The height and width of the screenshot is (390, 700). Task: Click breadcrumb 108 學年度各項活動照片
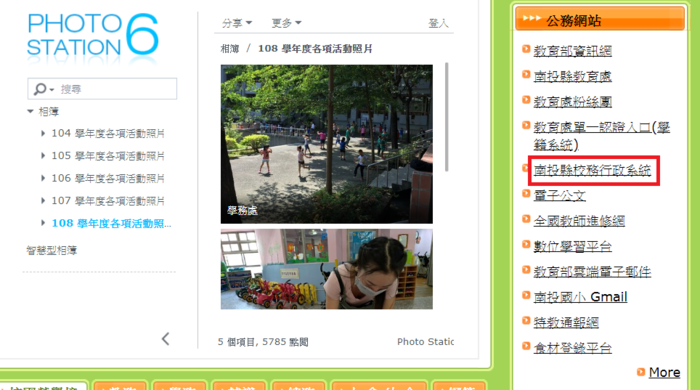click(315, 49)
